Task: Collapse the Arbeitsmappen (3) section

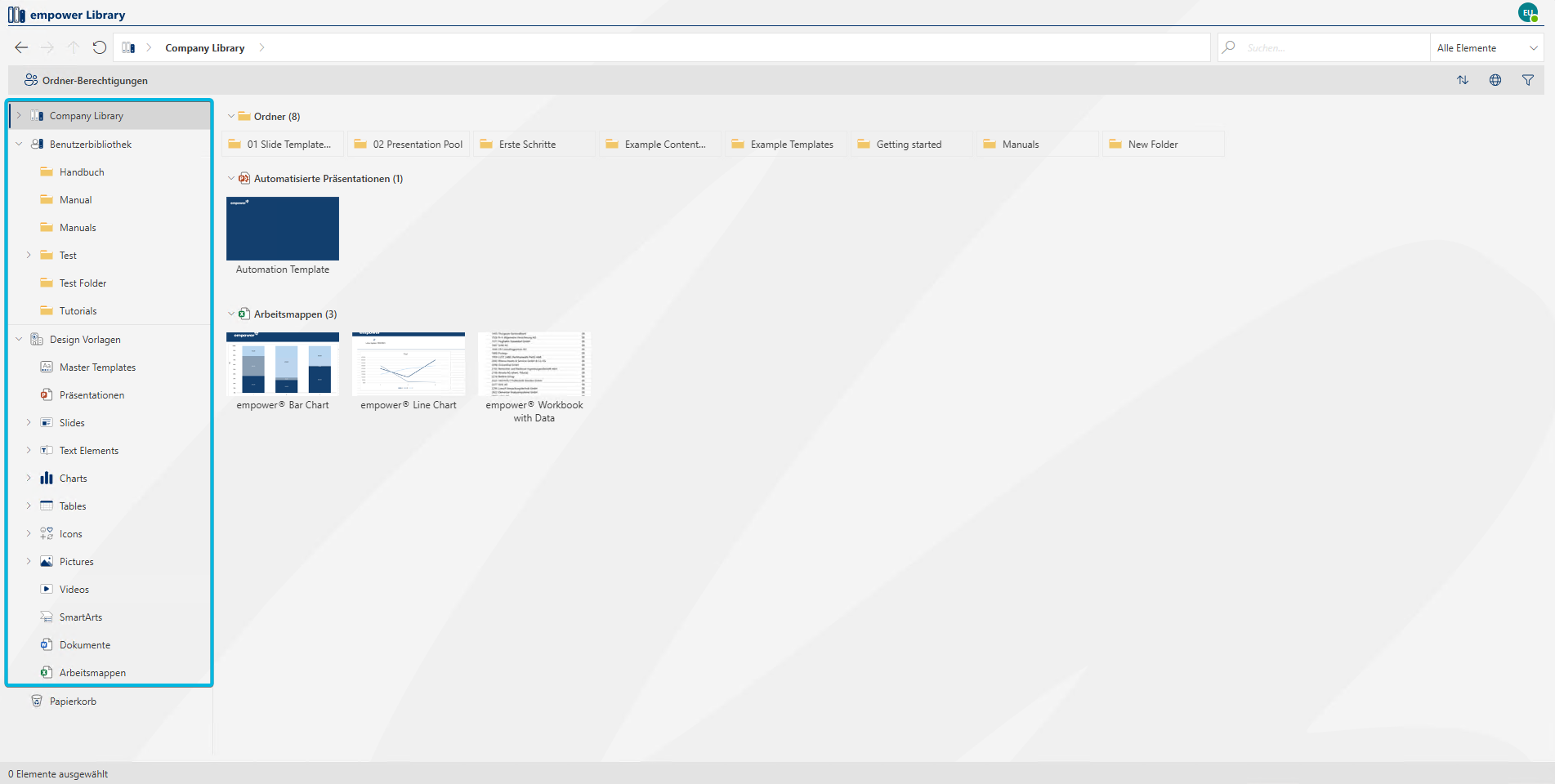Action: point(231,314)
